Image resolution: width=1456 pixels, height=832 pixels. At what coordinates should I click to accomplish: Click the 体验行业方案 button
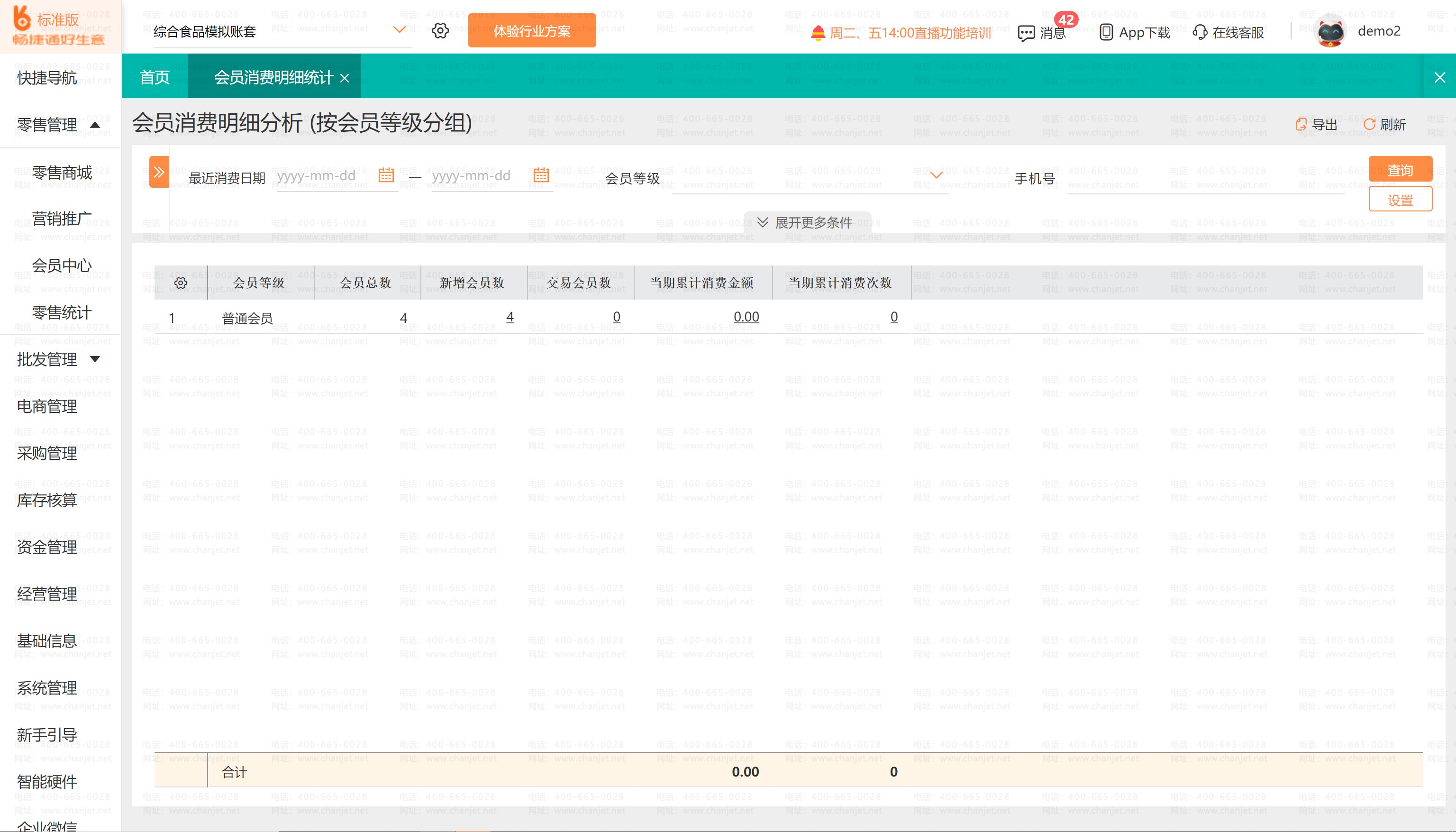click(531, 31)
